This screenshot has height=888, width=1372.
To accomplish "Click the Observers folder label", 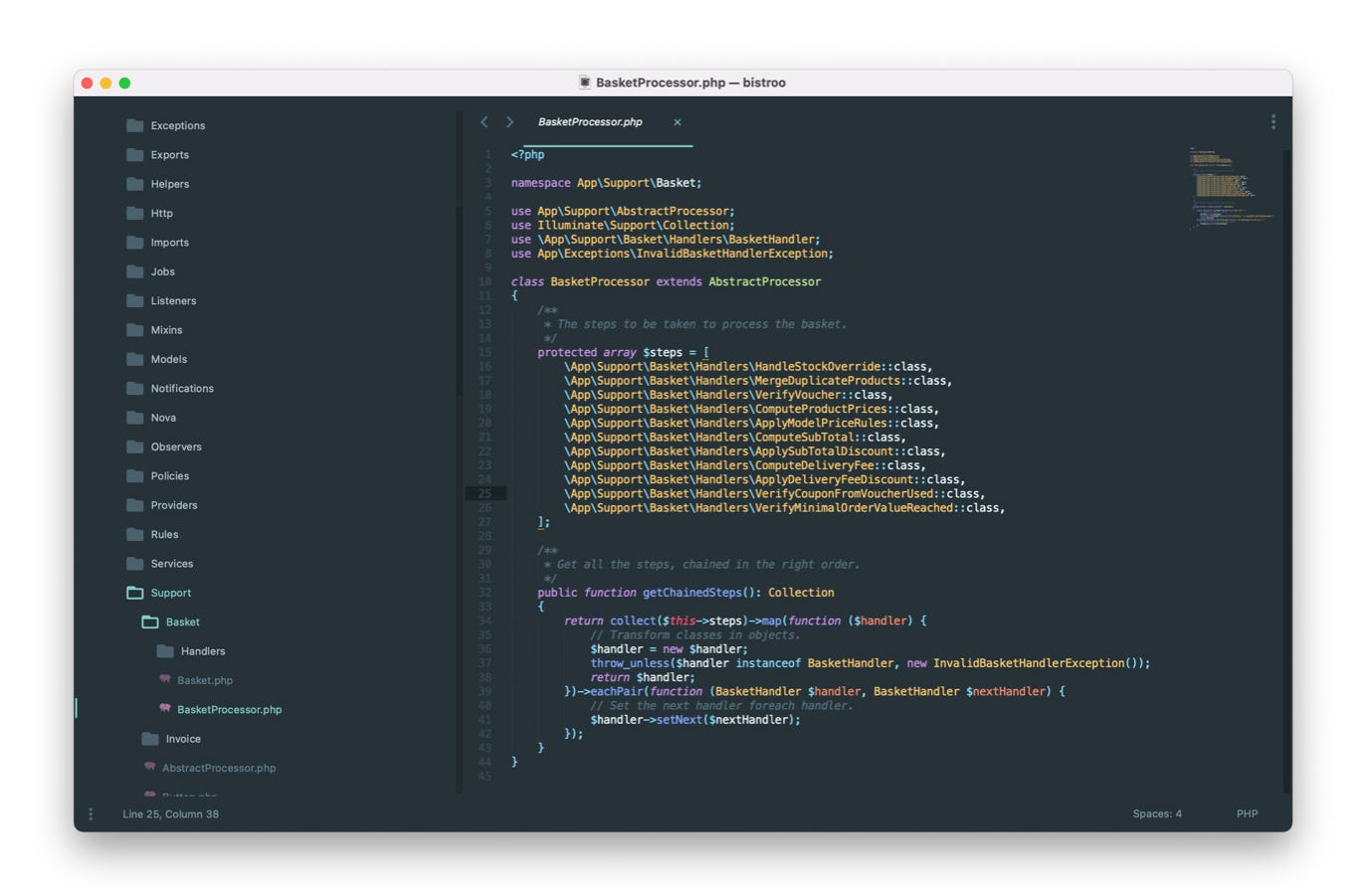I will (x=176, y=446).
